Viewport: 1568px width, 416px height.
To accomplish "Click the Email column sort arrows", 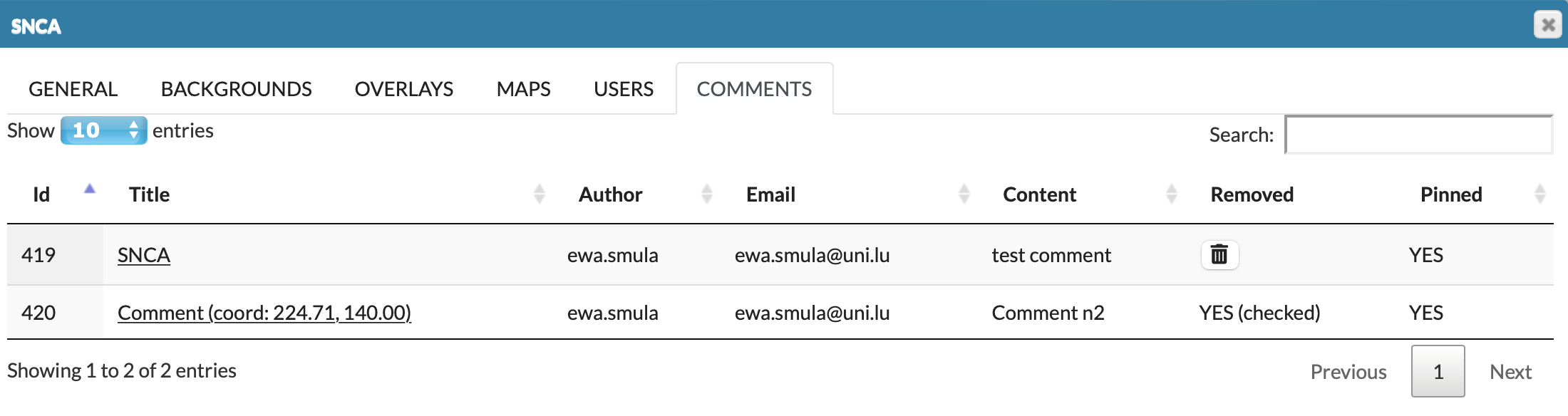I will [964, 194].
